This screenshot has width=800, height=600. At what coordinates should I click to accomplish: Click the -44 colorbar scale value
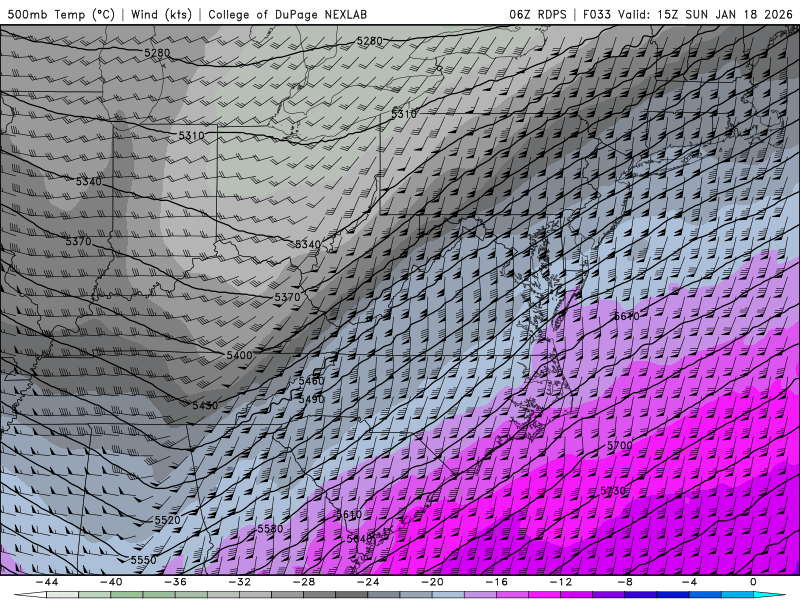point(47,582)
